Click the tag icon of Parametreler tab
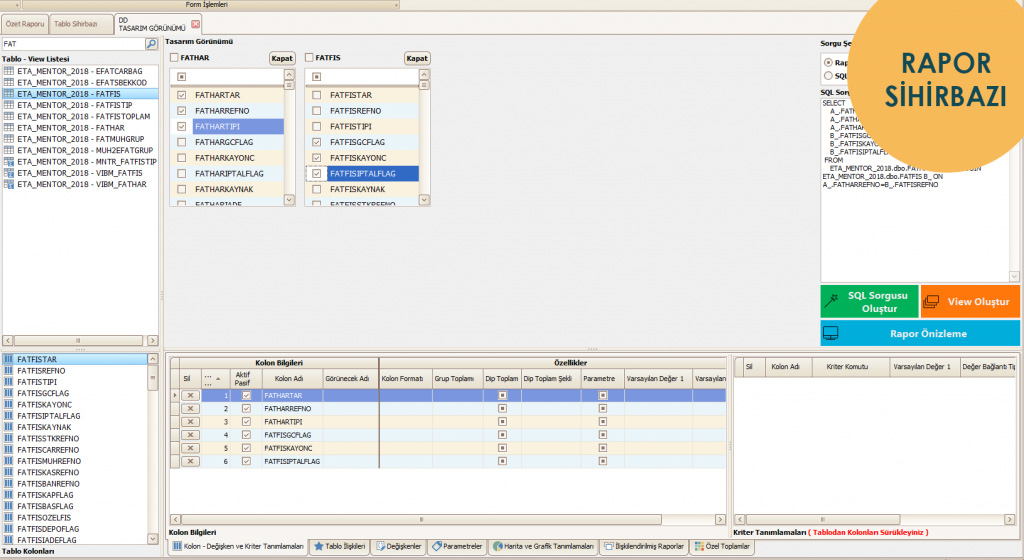Screen dimensions: 1024x560 tap(436, 546)
